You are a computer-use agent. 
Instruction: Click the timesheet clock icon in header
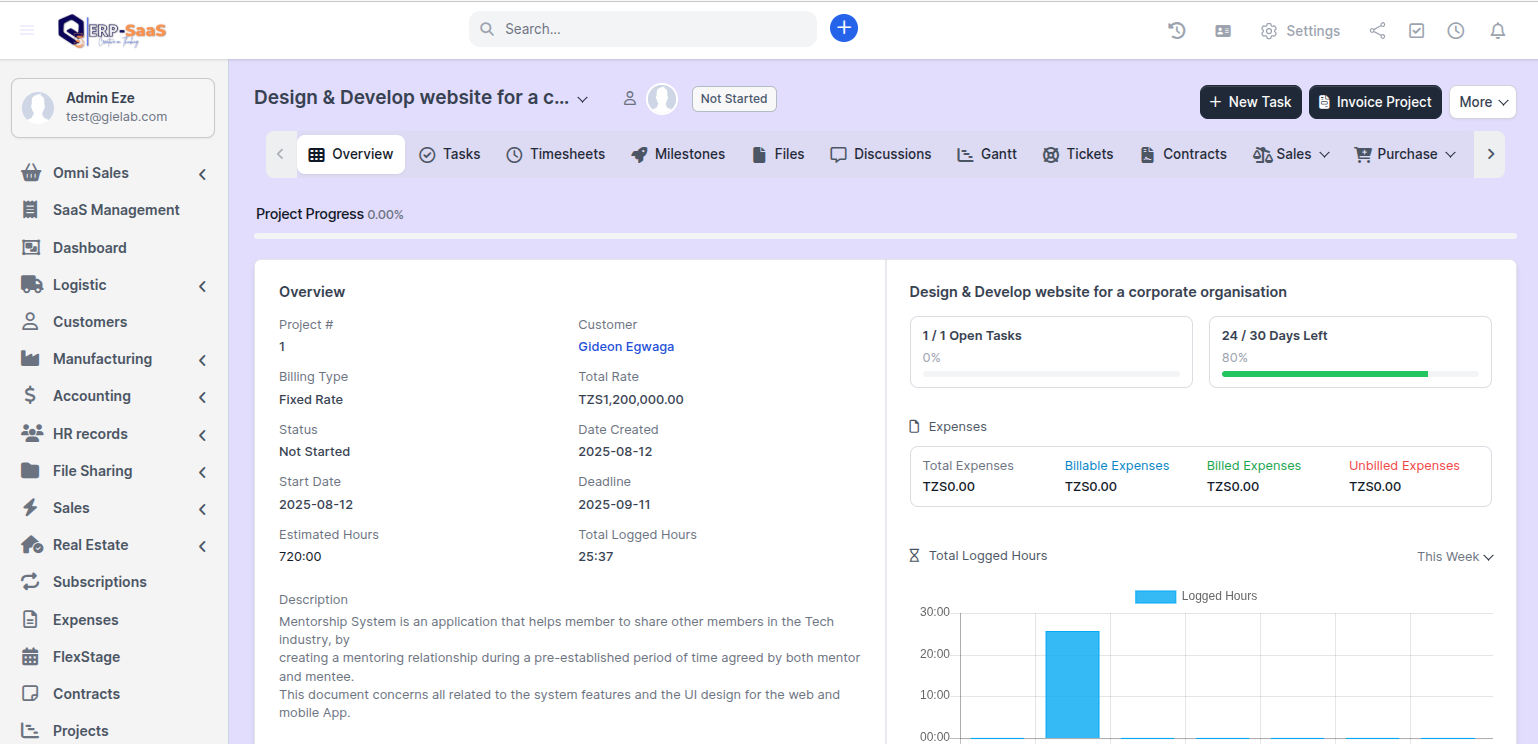1455,31
